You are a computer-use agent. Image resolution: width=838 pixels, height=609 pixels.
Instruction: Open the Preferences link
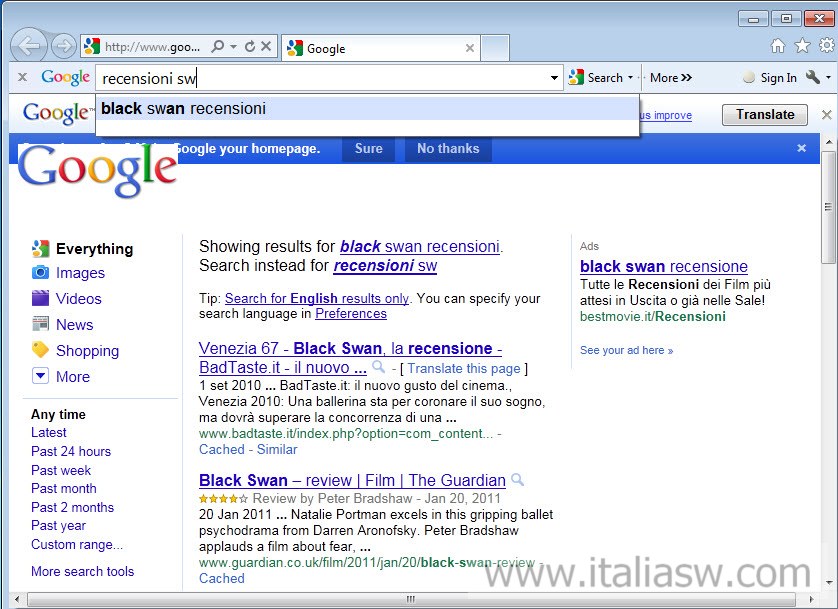tap(351, 314)
